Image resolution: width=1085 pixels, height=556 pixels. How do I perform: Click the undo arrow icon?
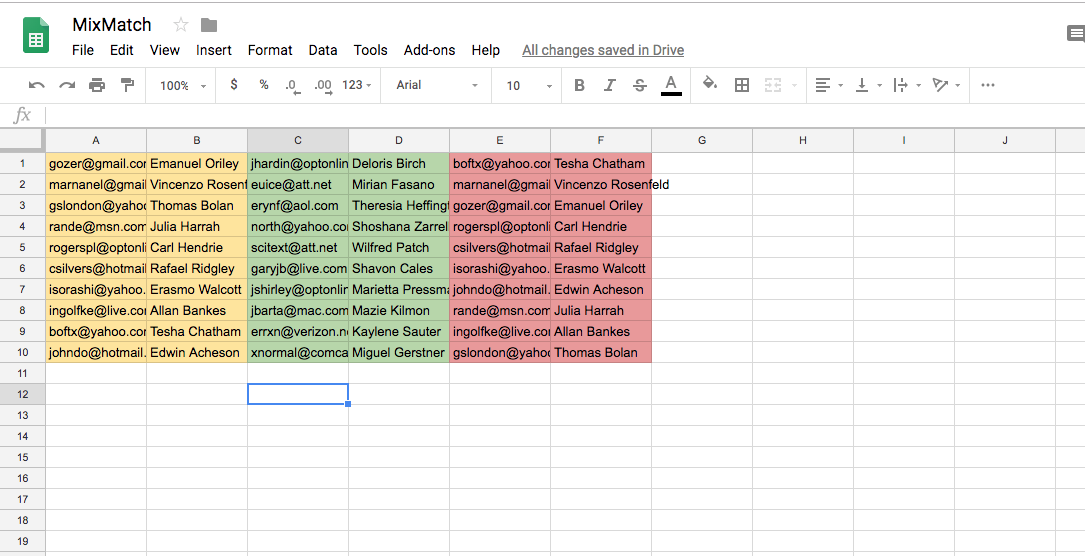click(x=37, y=86)
